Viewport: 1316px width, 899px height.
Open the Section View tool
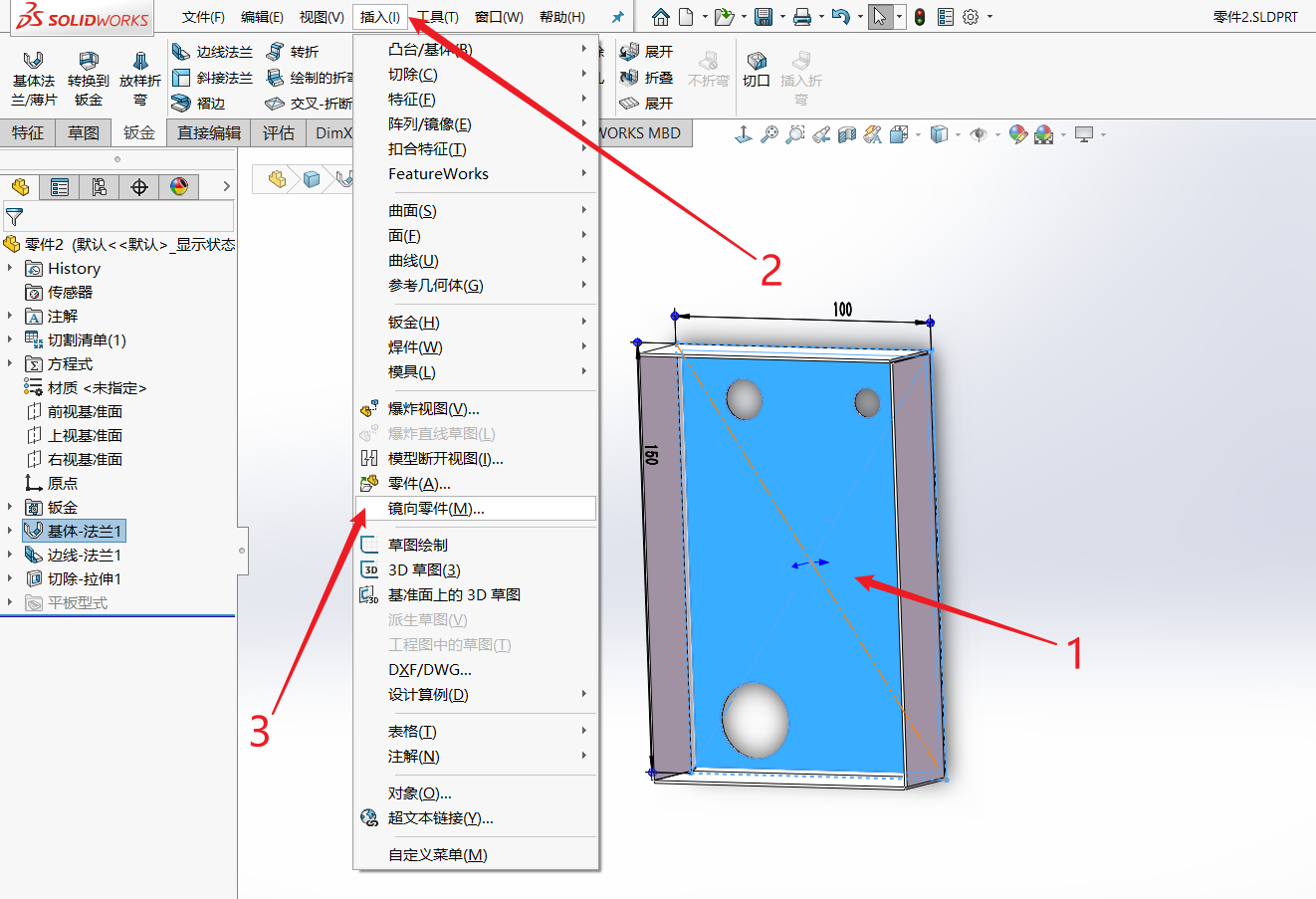[x=847, y=134]
